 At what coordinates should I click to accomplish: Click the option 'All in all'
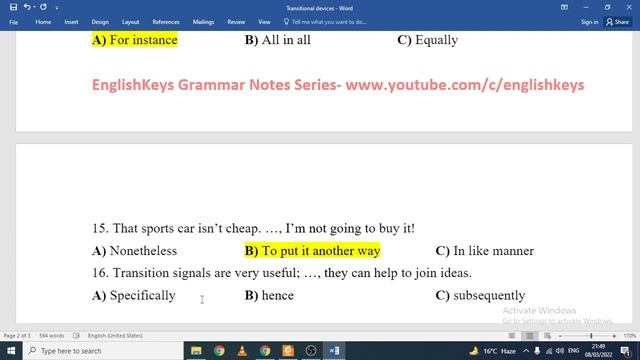(x=278, y=40)
